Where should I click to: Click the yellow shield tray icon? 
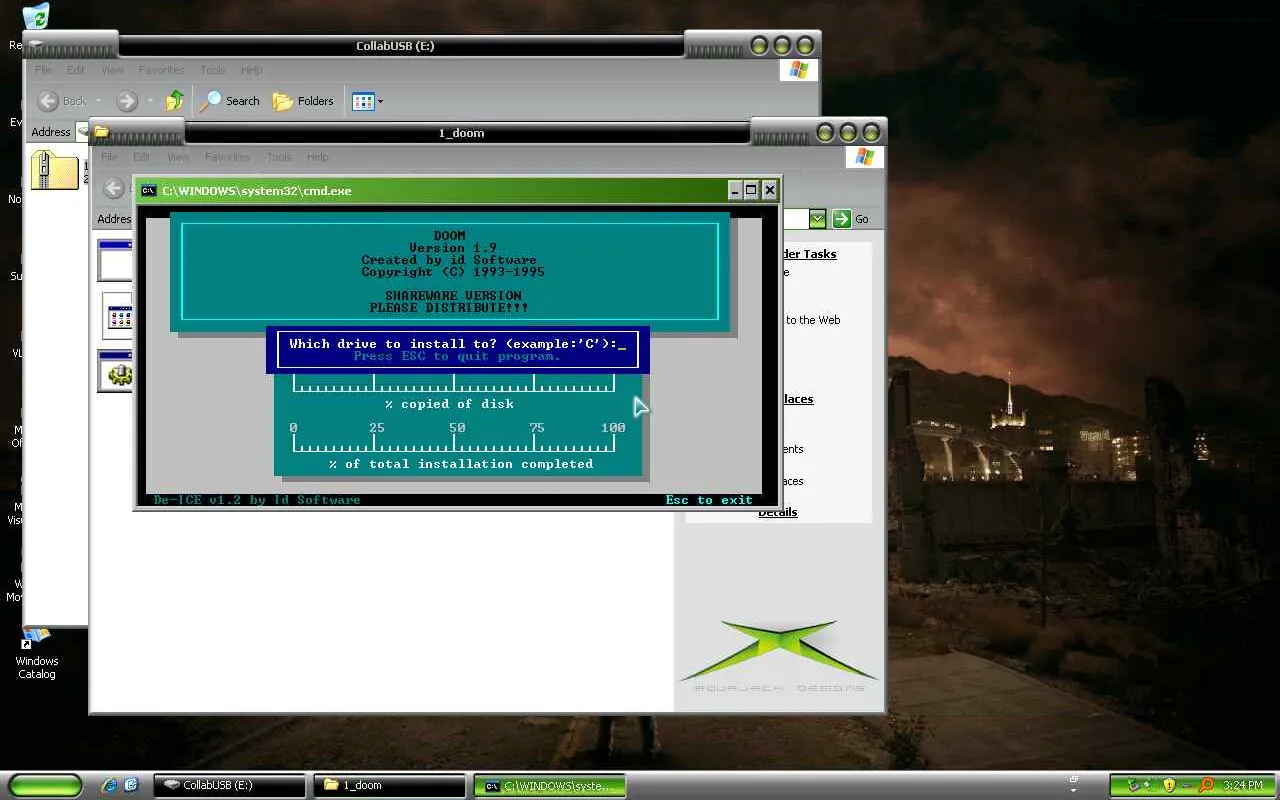click(1168, 785)
